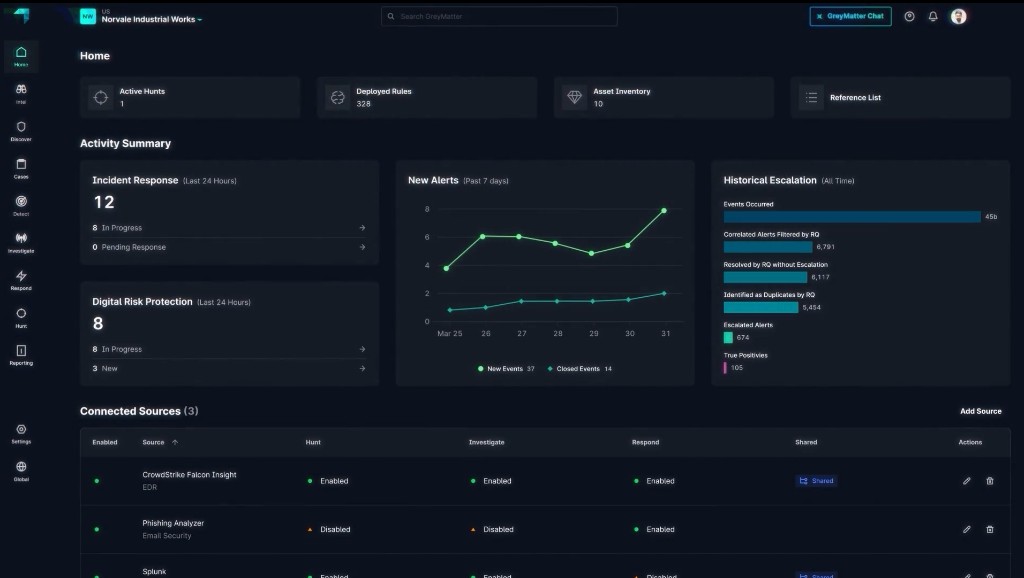This screenshot has height=578, width=1024.
Task: Expand Digital Risk Protection In Progress arrow
Action: pos(362,349)
